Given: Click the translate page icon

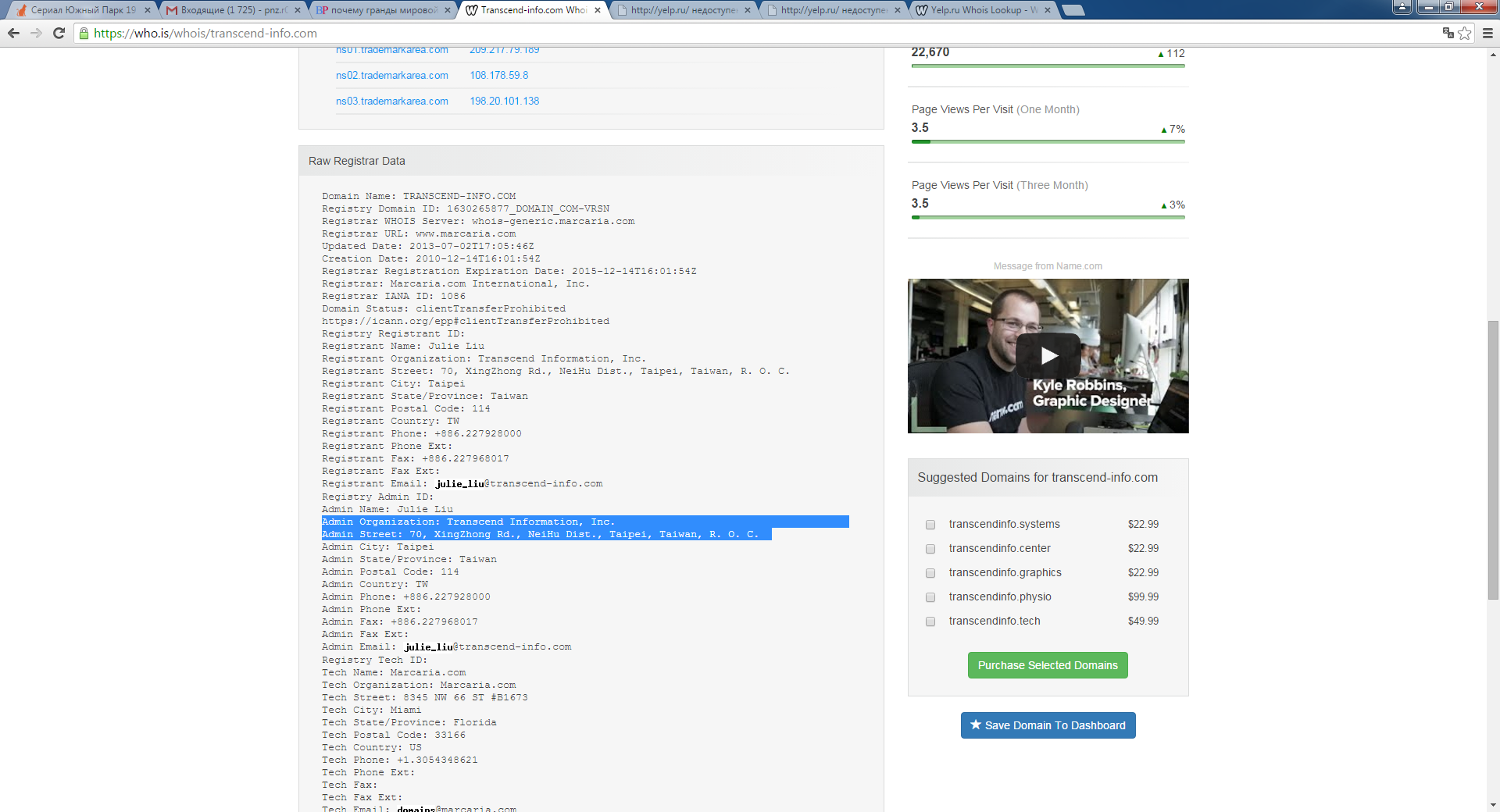Looking at the screenshot, I should (x=1448, y=33).
